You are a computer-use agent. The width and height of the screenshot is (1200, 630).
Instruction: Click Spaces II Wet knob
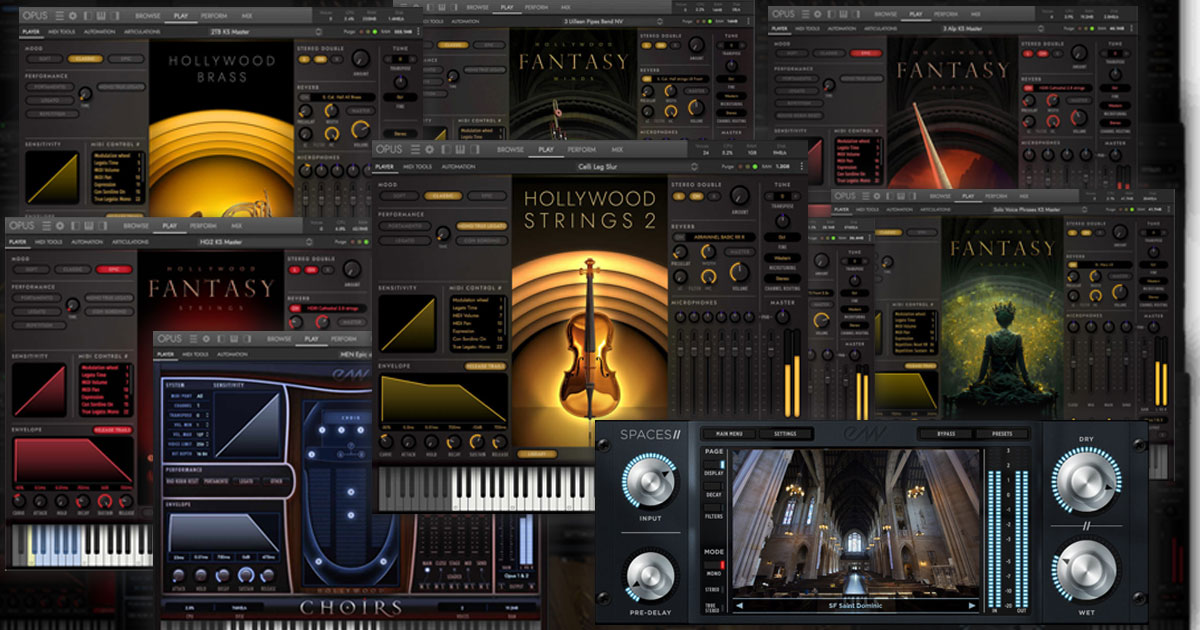pos(1088,572)
